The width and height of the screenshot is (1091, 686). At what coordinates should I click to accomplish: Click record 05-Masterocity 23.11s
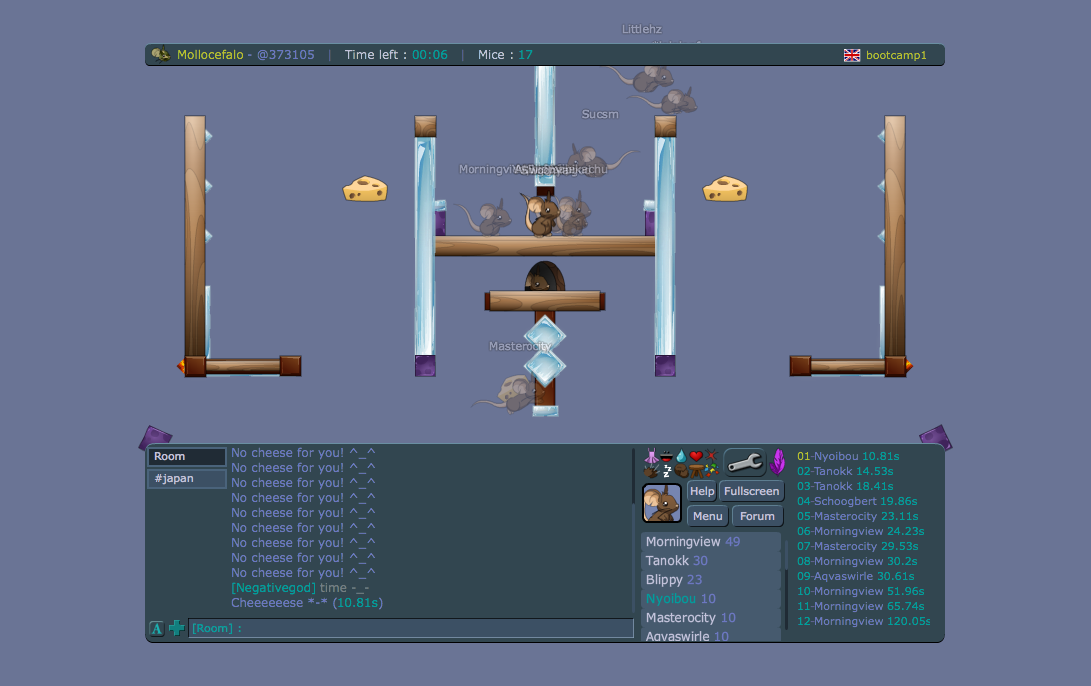[858, 516]
